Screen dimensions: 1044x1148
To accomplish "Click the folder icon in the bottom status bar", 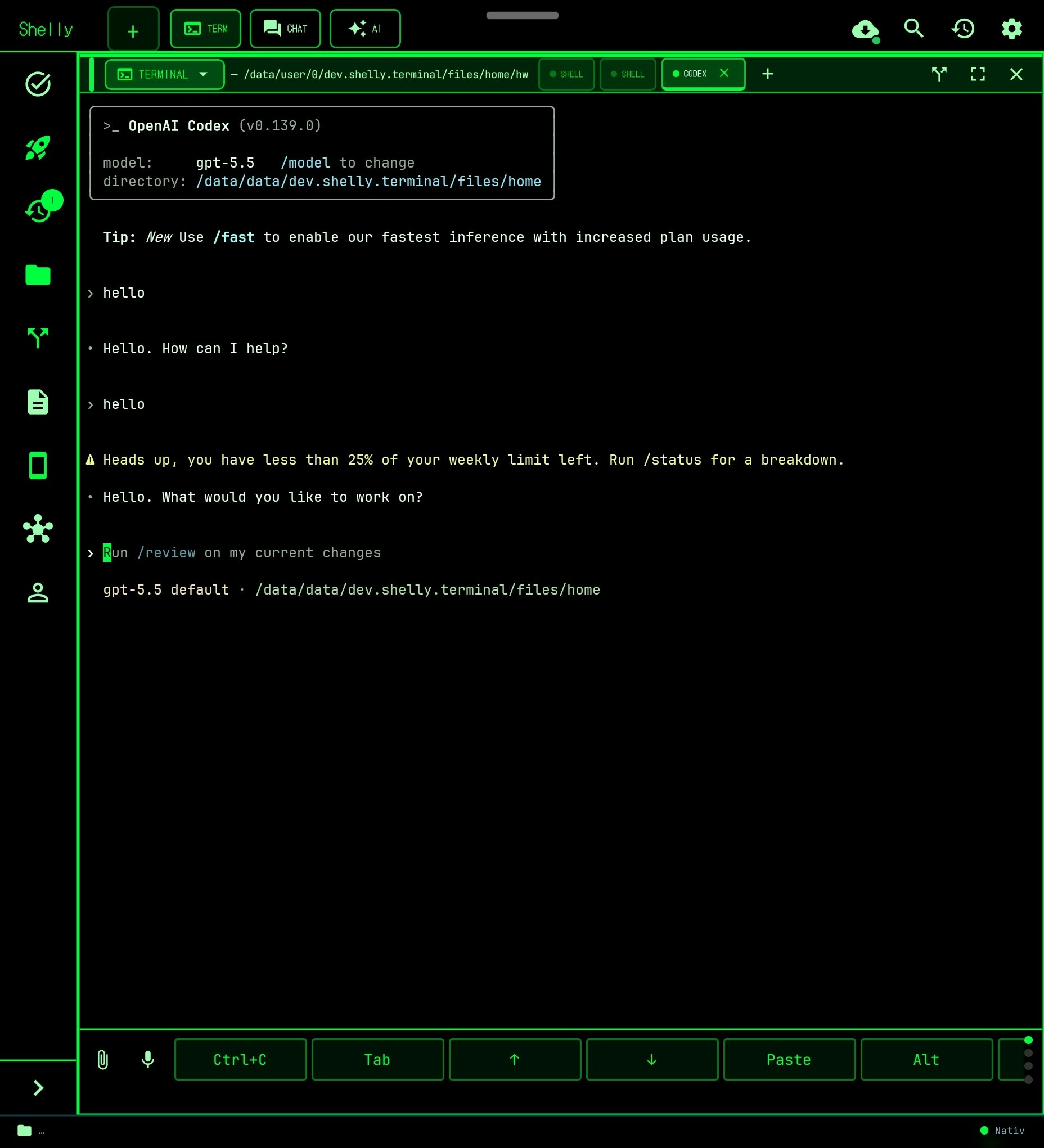I will (25, 1131).
